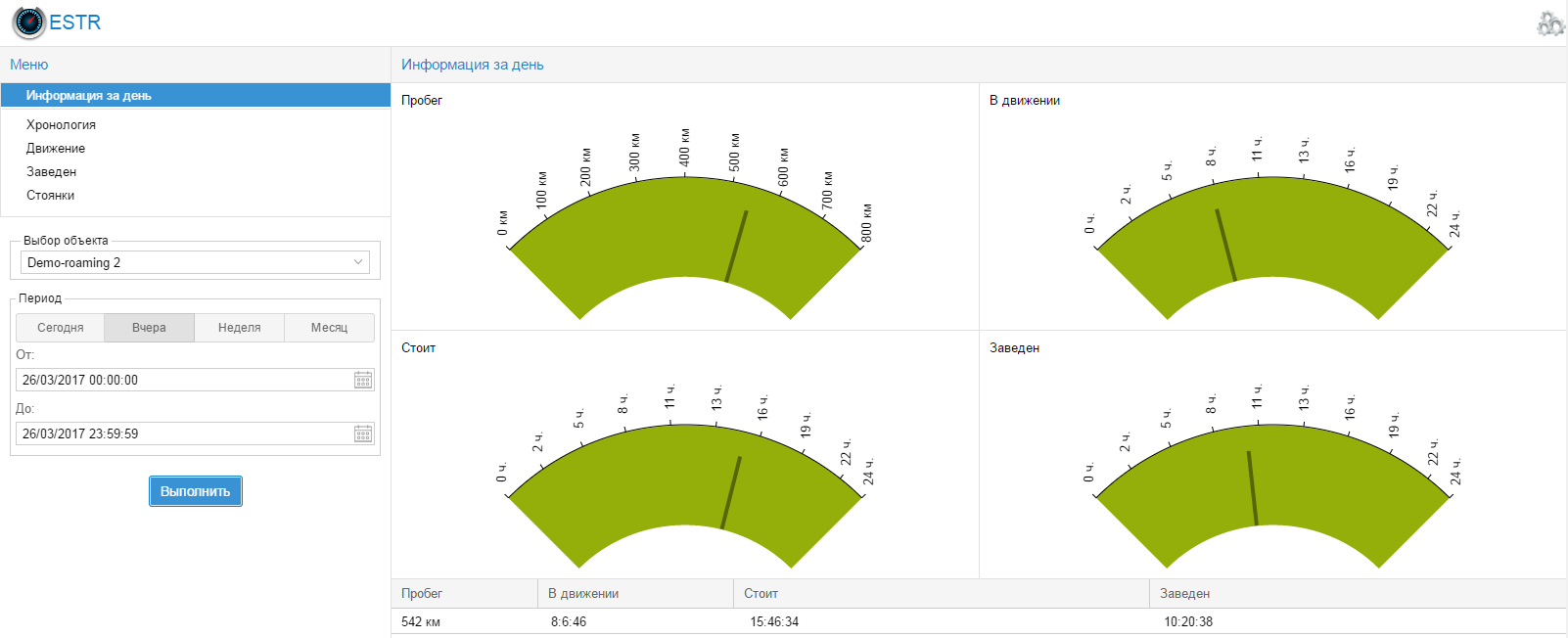Open settings via the gears icon
The image size is (1568, 638).
tap(1550, 23)
